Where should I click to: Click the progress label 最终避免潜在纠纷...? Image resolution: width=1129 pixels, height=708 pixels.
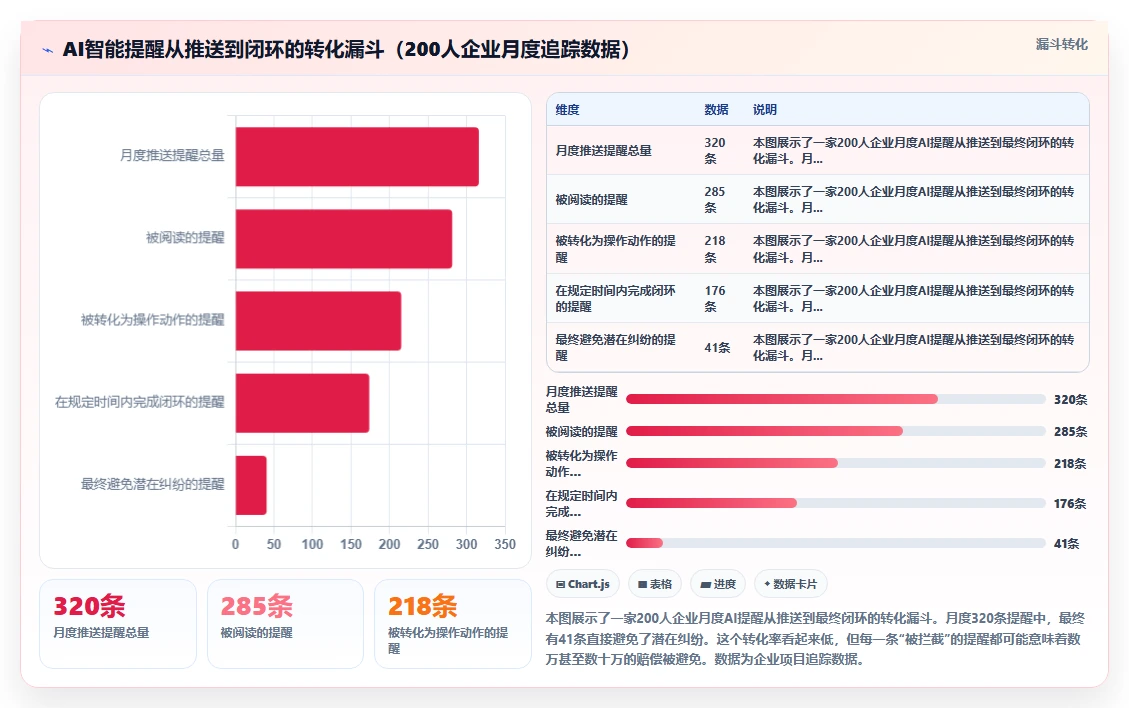coord(581,544)
